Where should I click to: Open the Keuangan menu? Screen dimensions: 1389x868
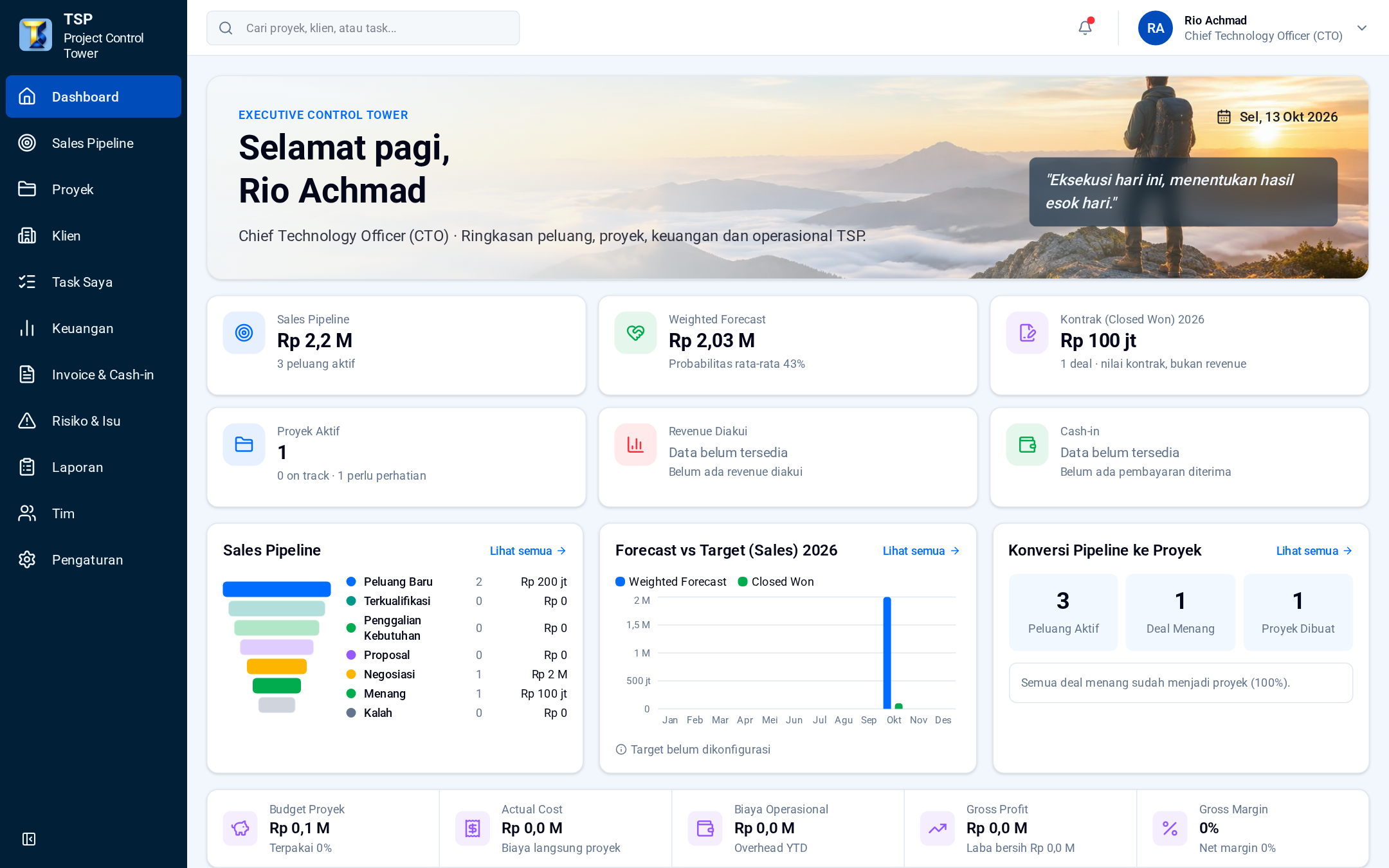click(x=93, y=328)
